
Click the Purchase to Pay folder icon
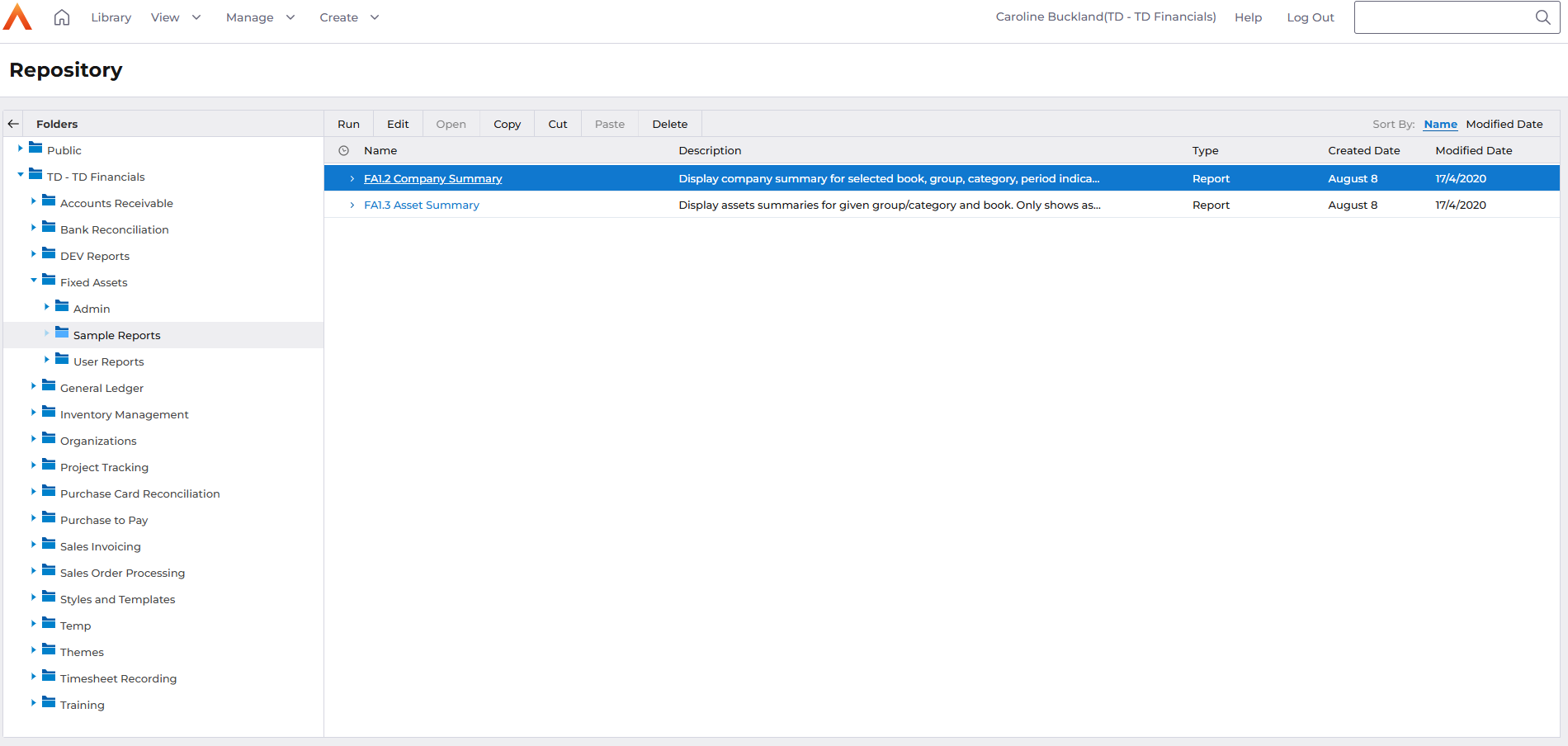[x=49, y=517]
